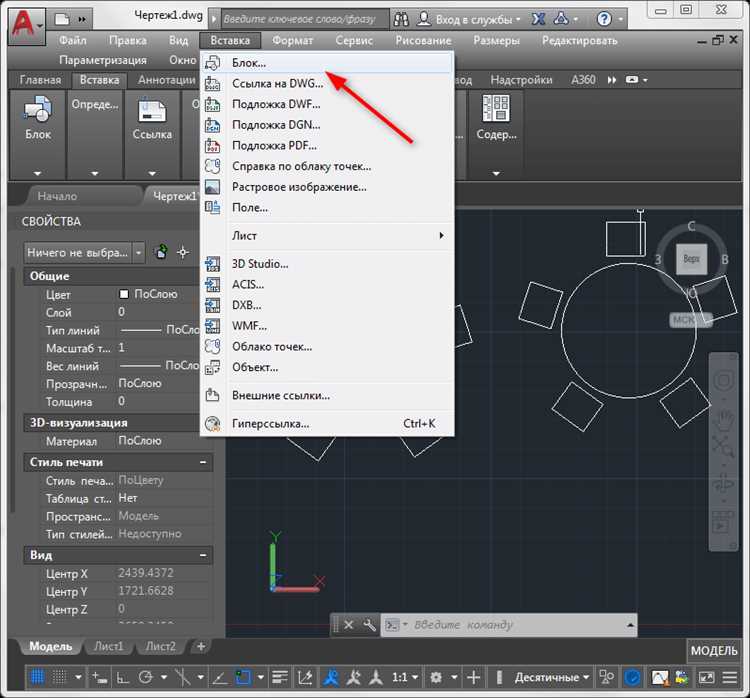Open the Начало file tab
This screenshot has width=750, height=698.
(x=57, y=196)
